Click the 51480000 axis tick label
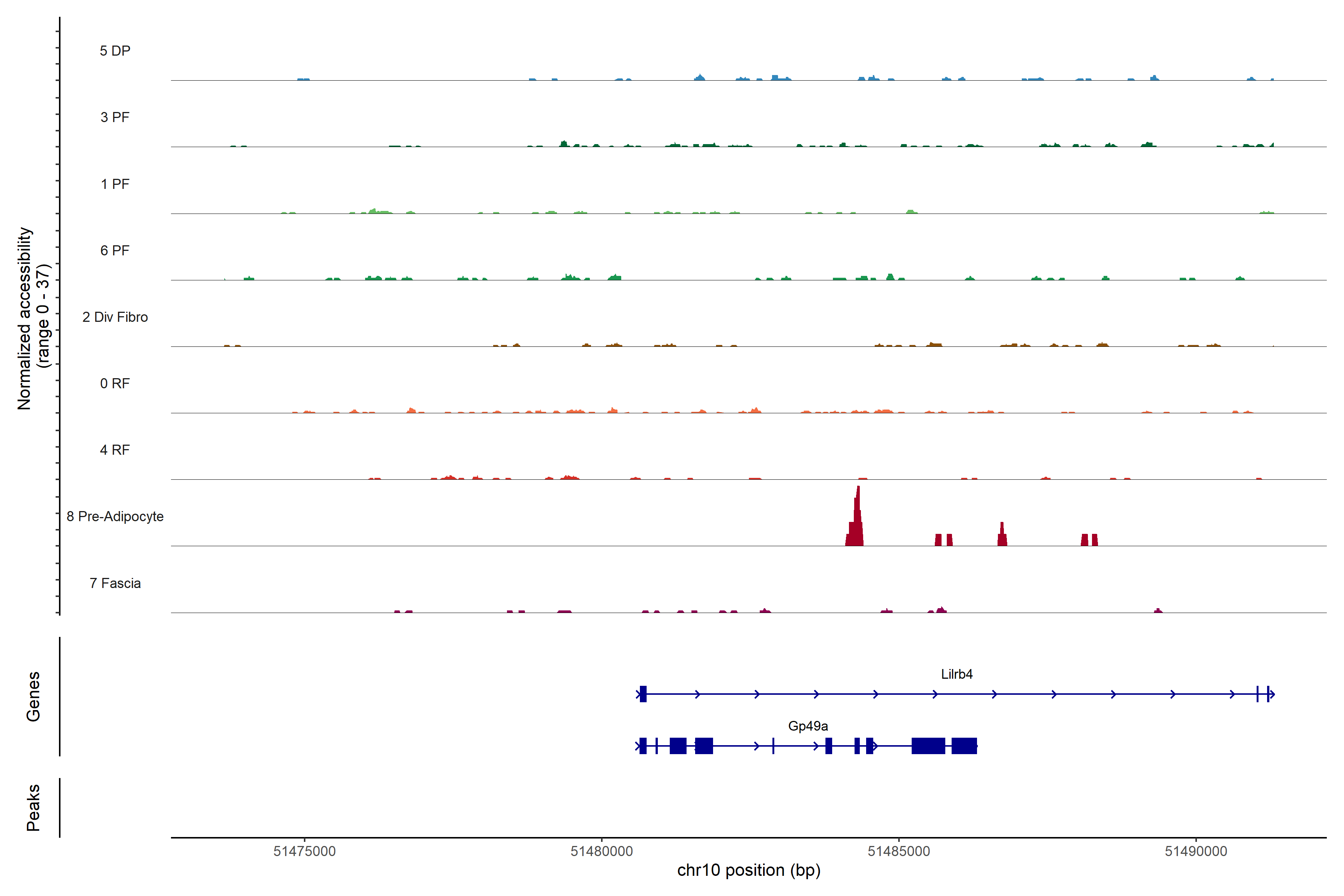Viewport: 1344px width, 896px height. pyautogui.click(x=602, y=852)
